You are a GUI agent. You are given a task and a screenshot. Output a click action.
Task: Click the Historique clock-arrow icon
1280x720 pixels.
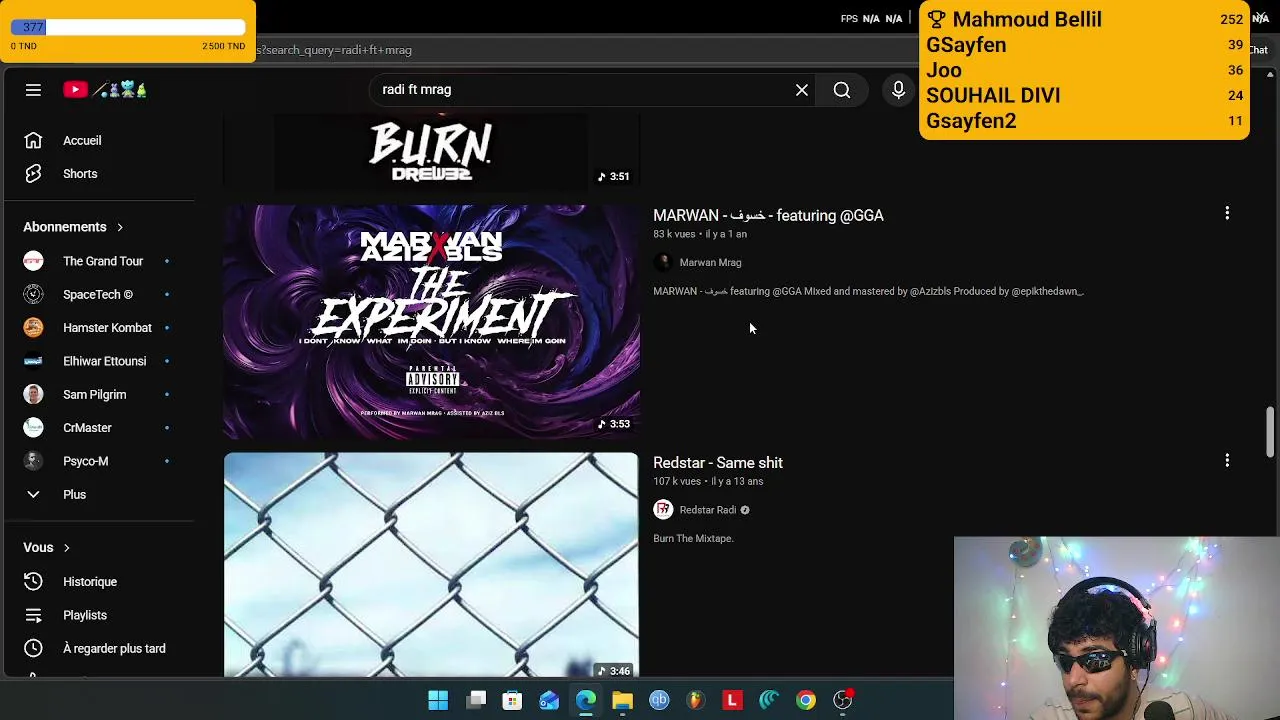click(x=33, y=582)
